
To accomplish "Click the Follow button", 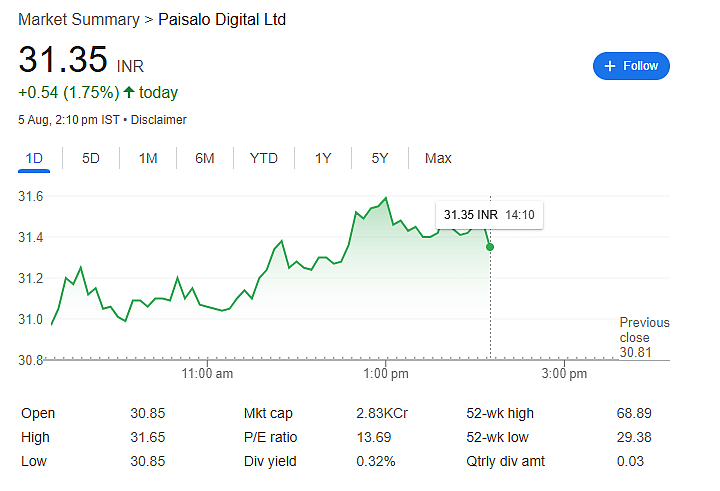I will click(x=631, y=66).
